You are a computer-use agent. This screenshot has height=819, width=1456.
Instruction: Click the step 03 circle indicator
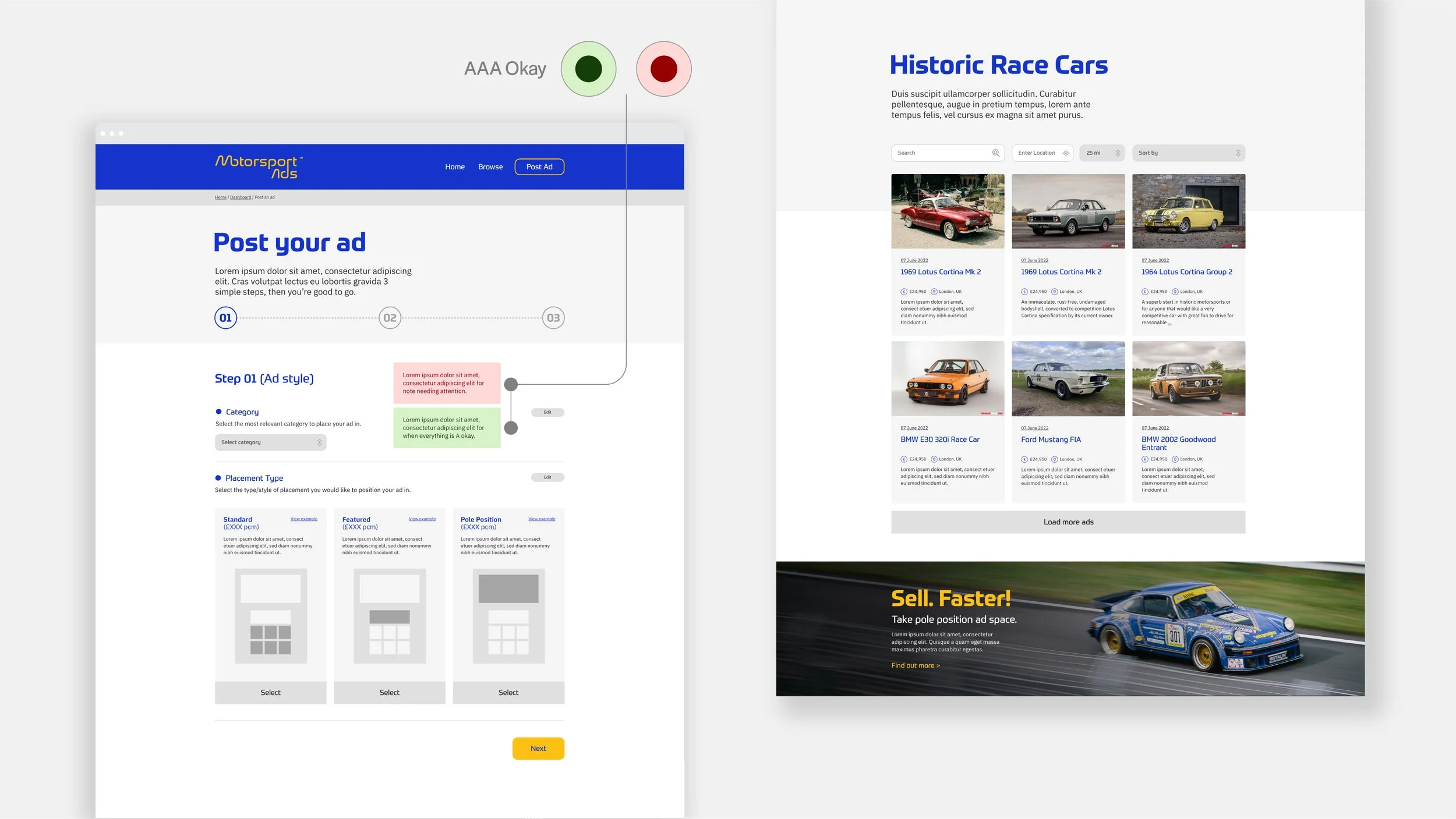tap(553, 318)
